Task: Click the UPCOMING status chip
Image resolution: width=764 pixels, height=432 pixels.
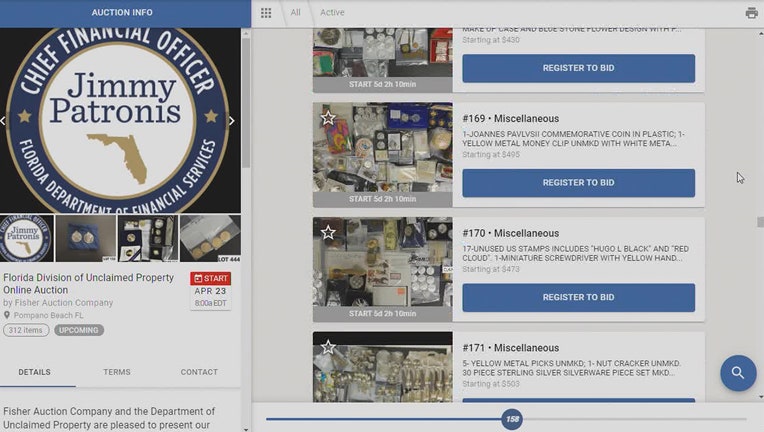Action: 78,330
